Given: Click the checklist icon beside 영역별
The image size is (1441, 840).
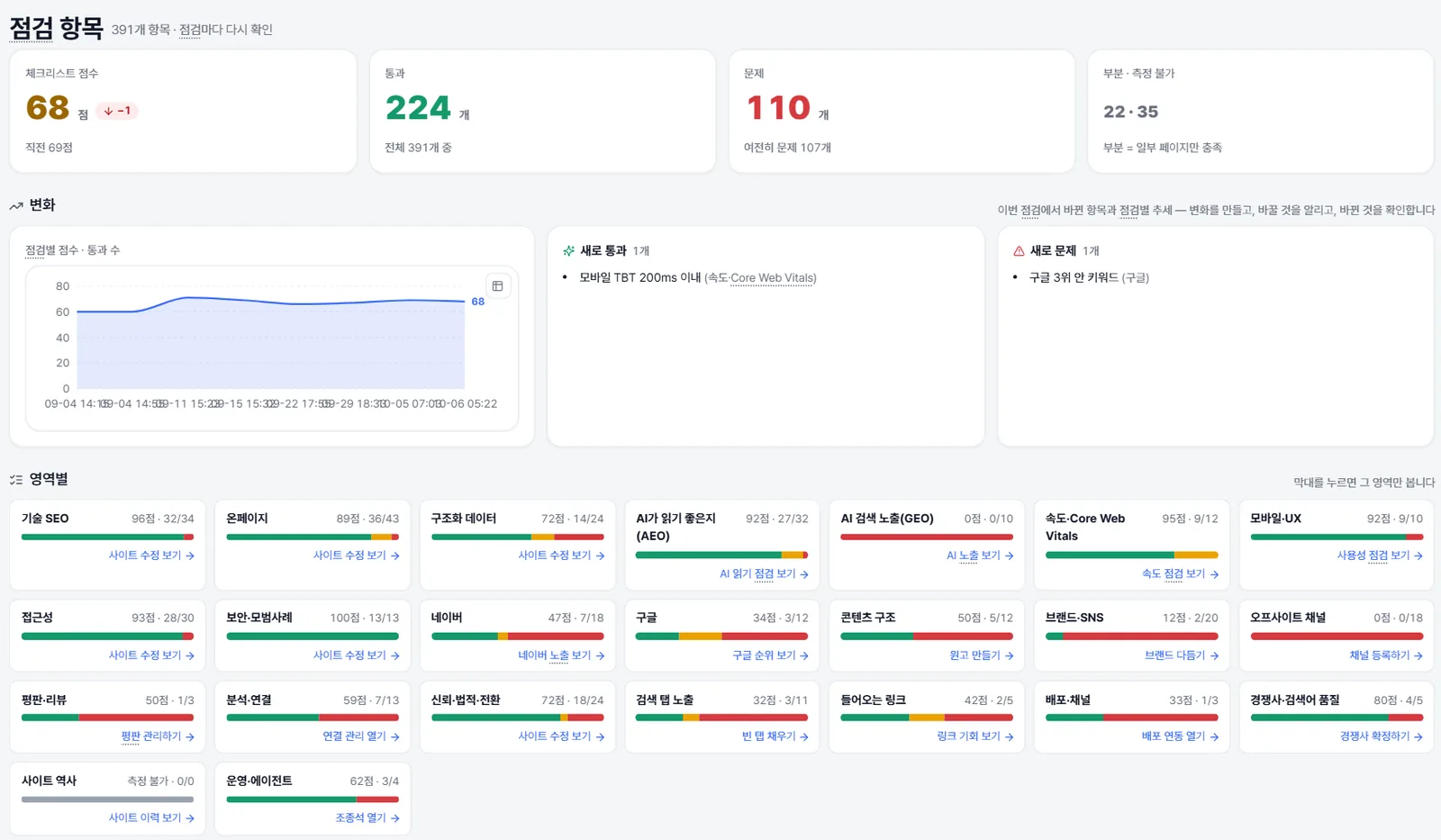Looking at the screenshot, I should [x=16, y=480].
